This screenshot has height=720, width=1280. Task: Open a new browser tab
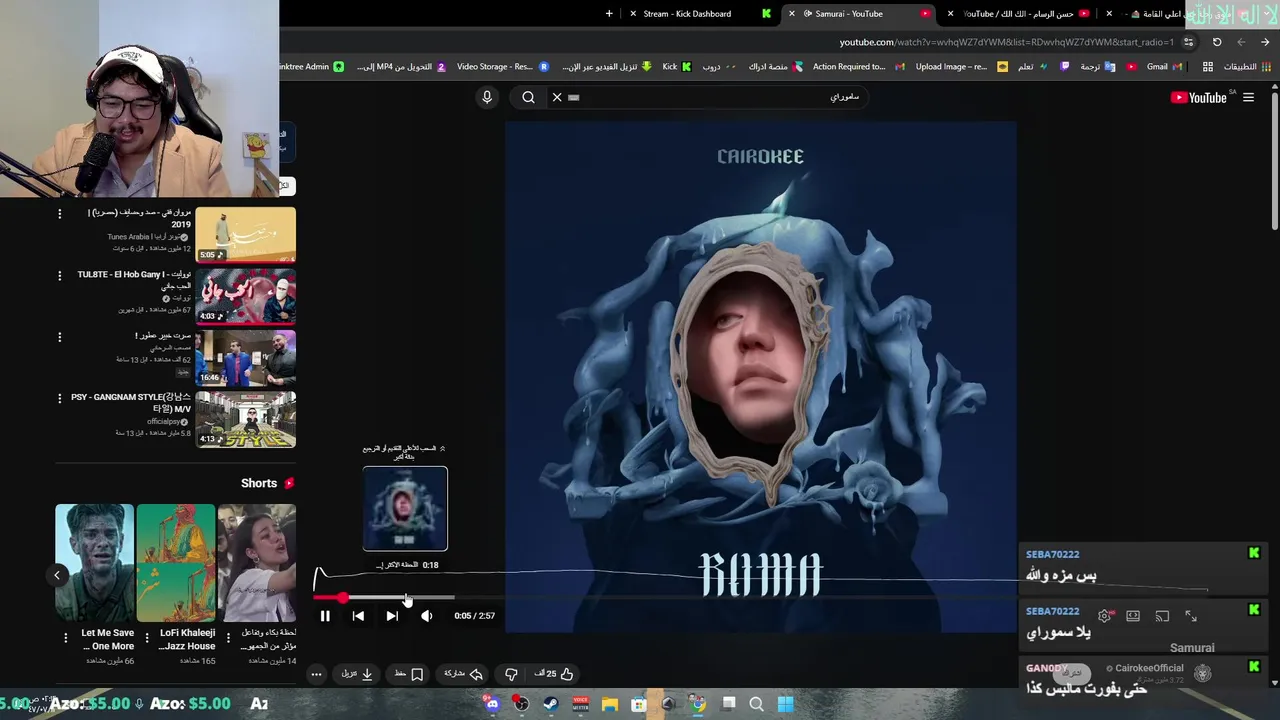pyautogui.click(x=610, y=14)
